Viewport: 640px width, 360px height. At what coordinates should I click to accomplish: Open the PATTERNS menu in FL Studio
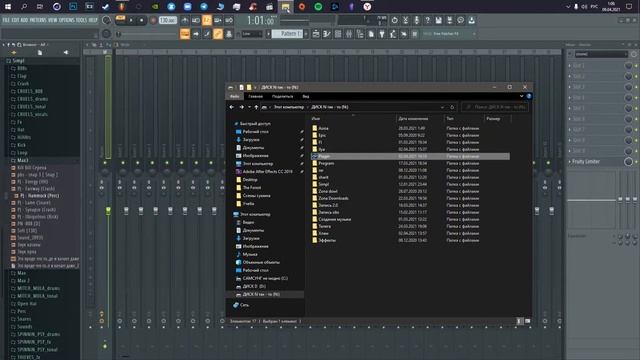(x=38, y=20)
